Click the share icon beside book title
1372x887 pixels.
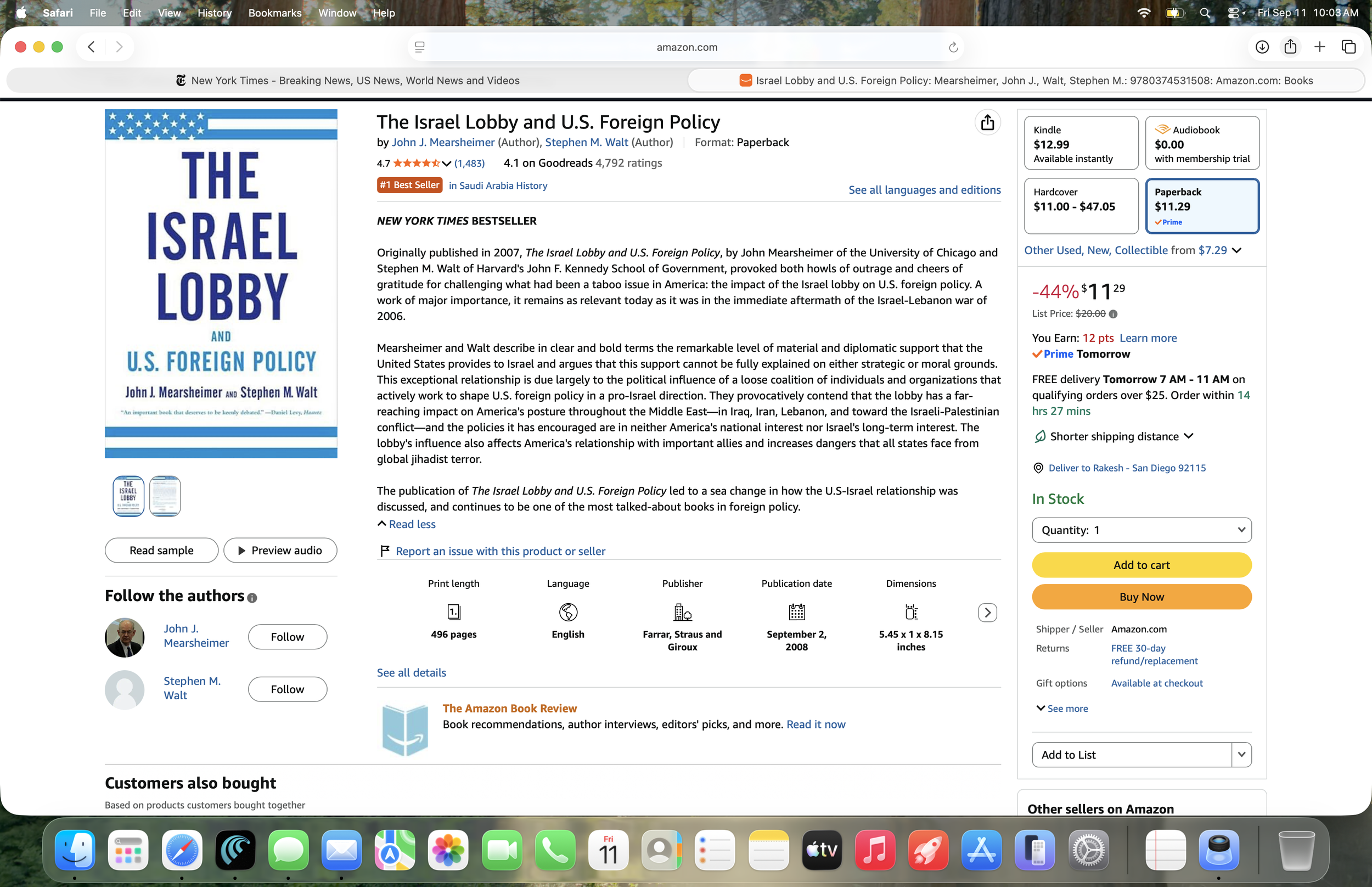click(x=987, y=123)
